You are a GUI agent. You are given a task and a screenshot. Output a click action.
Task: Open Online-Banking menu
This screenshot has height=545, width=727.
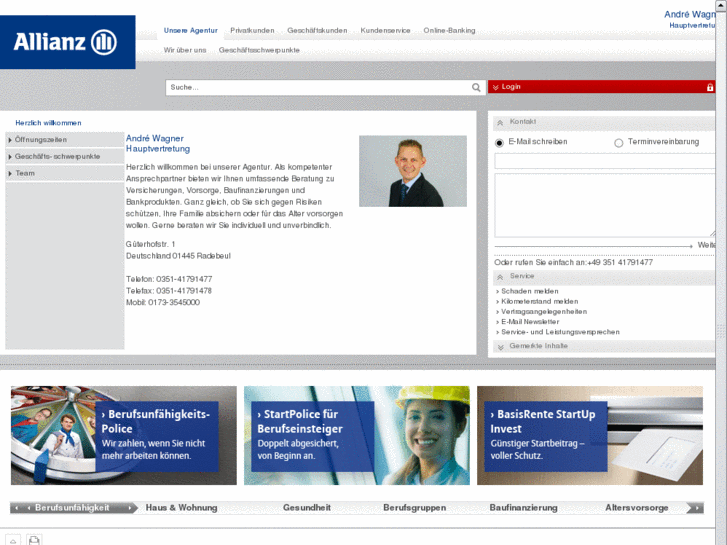(449, 30)
